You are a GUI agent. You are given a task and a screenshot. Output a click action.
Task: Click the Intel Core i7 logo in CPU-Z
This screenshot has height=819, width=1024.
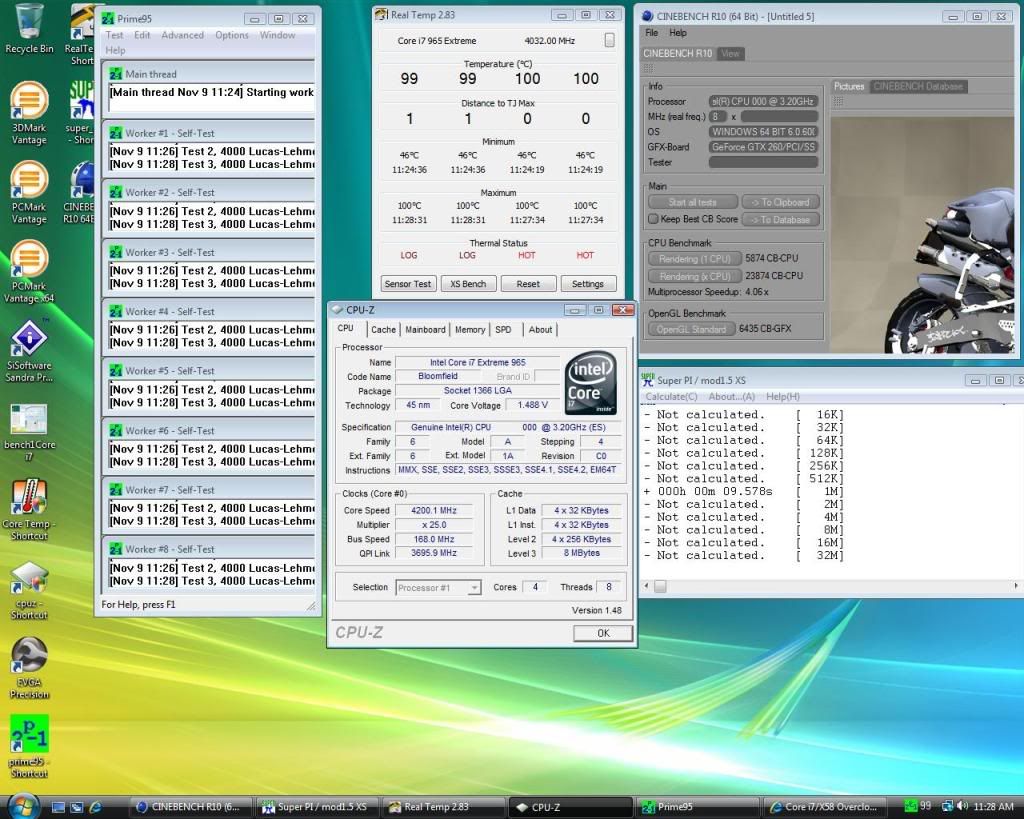click(590, 383)
